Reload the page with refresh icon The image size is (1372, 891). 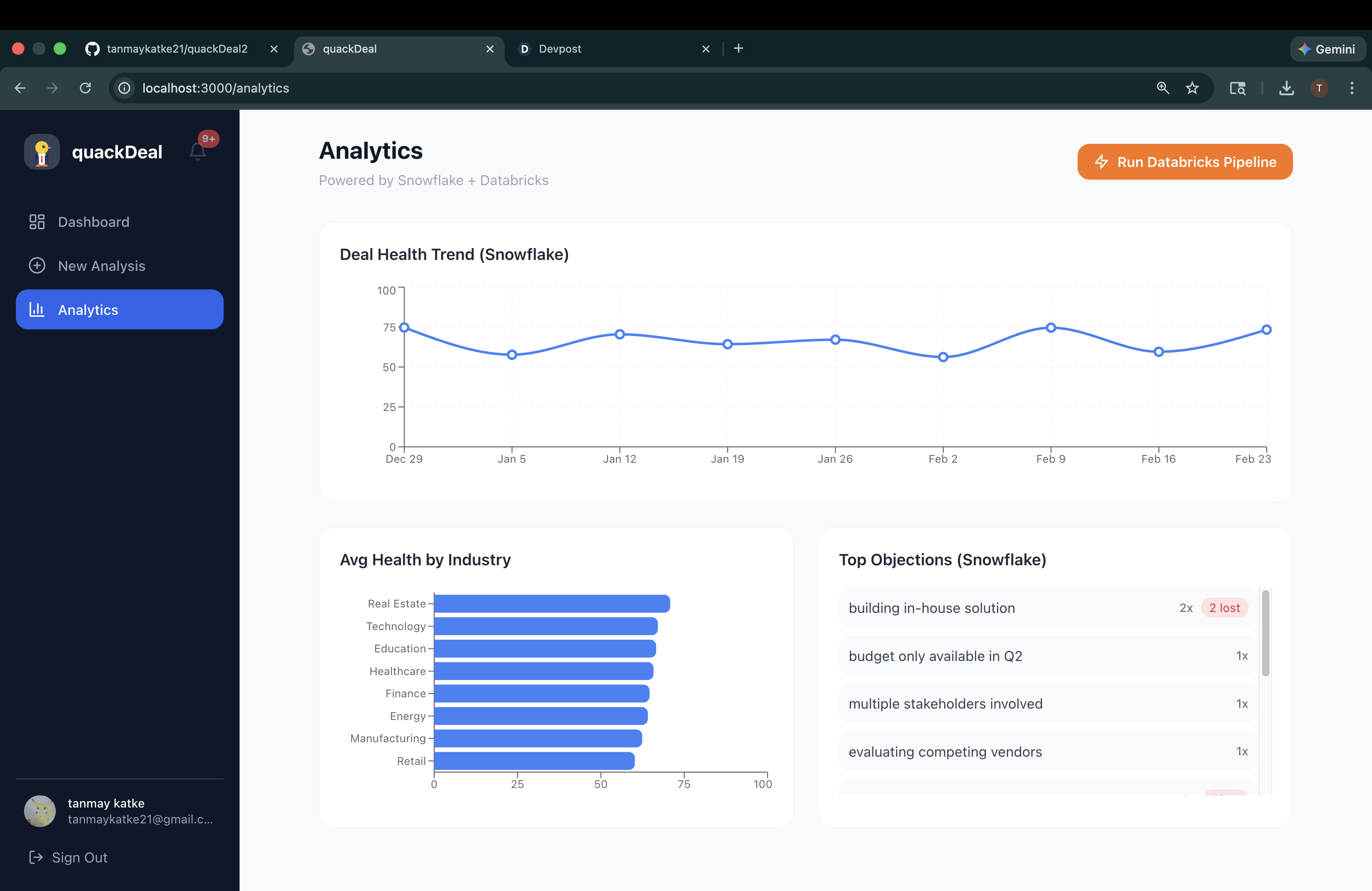[85, 88]
